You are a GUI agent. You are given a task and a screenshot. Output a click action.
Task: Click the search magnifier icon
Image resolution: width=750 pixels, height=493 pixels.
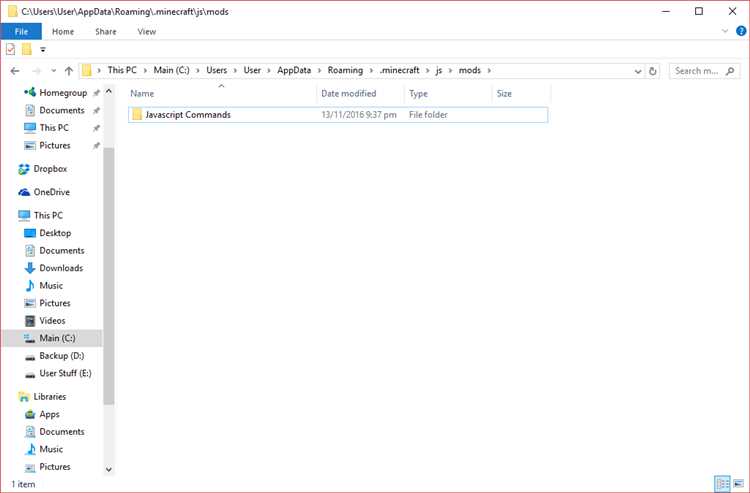[x=730, y=71]
